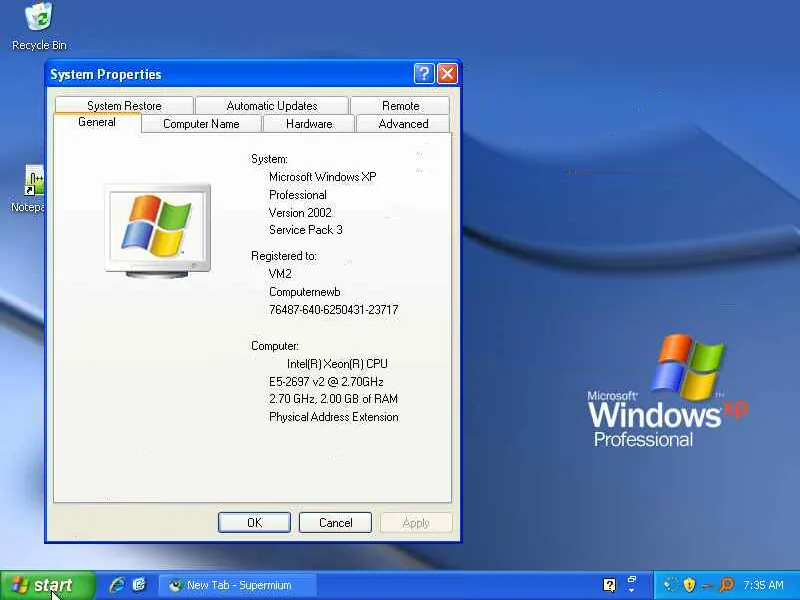The image size is (800, 600).
Task: Click the text Microsoft Windows XP
Action: coord(322,177)
